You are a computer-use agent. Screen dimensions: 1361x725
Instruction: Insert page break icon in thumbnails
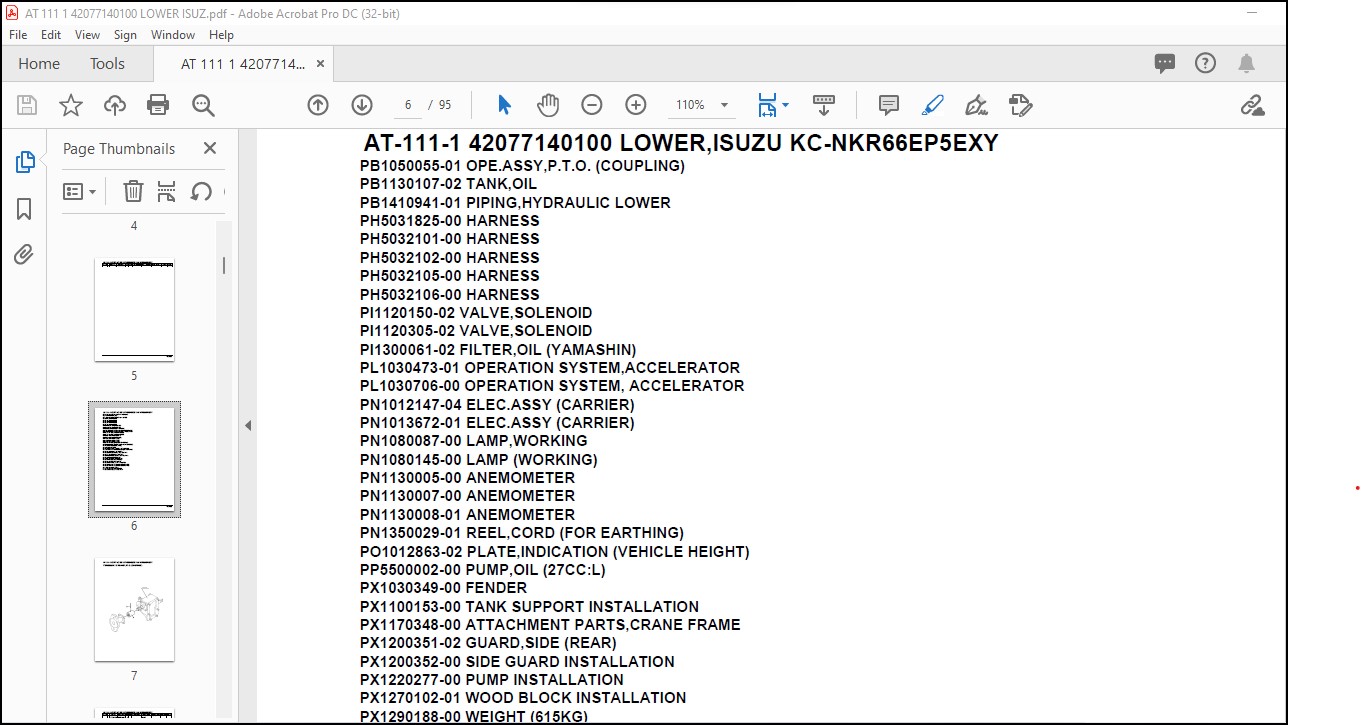pos(167,191)
